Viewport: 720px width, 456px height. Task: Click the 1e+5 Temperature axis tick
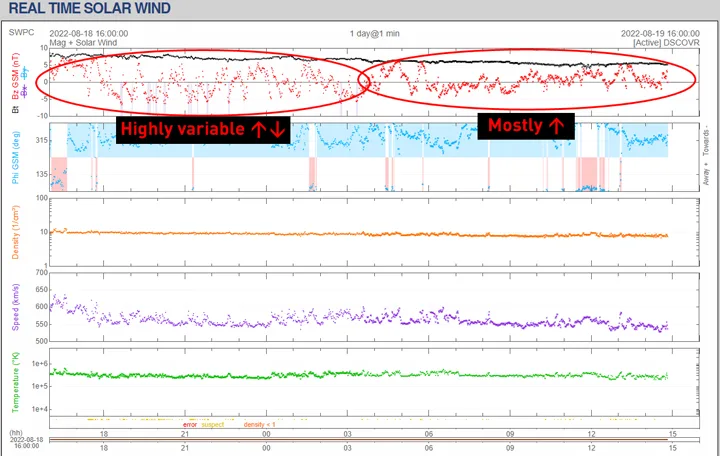[39, 386]
